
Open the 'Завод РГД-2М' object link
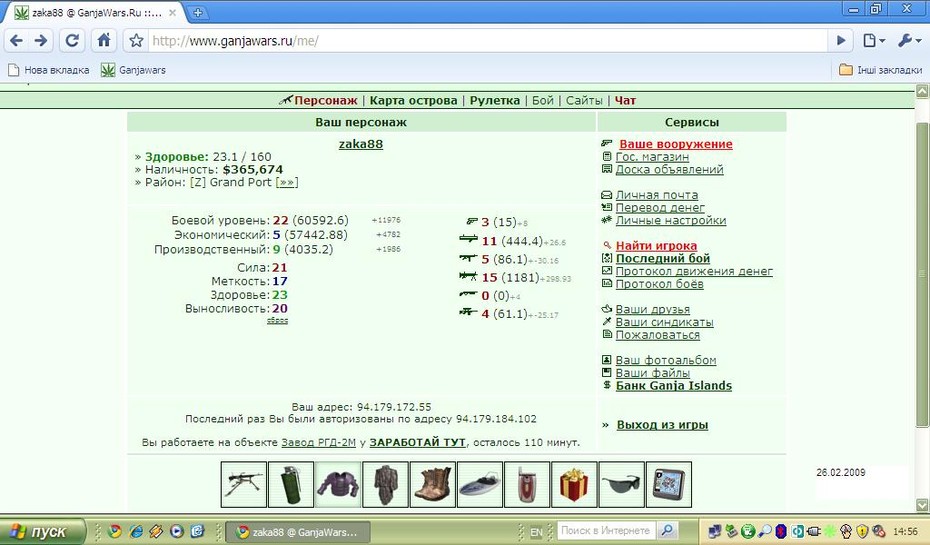pos(319,442)
